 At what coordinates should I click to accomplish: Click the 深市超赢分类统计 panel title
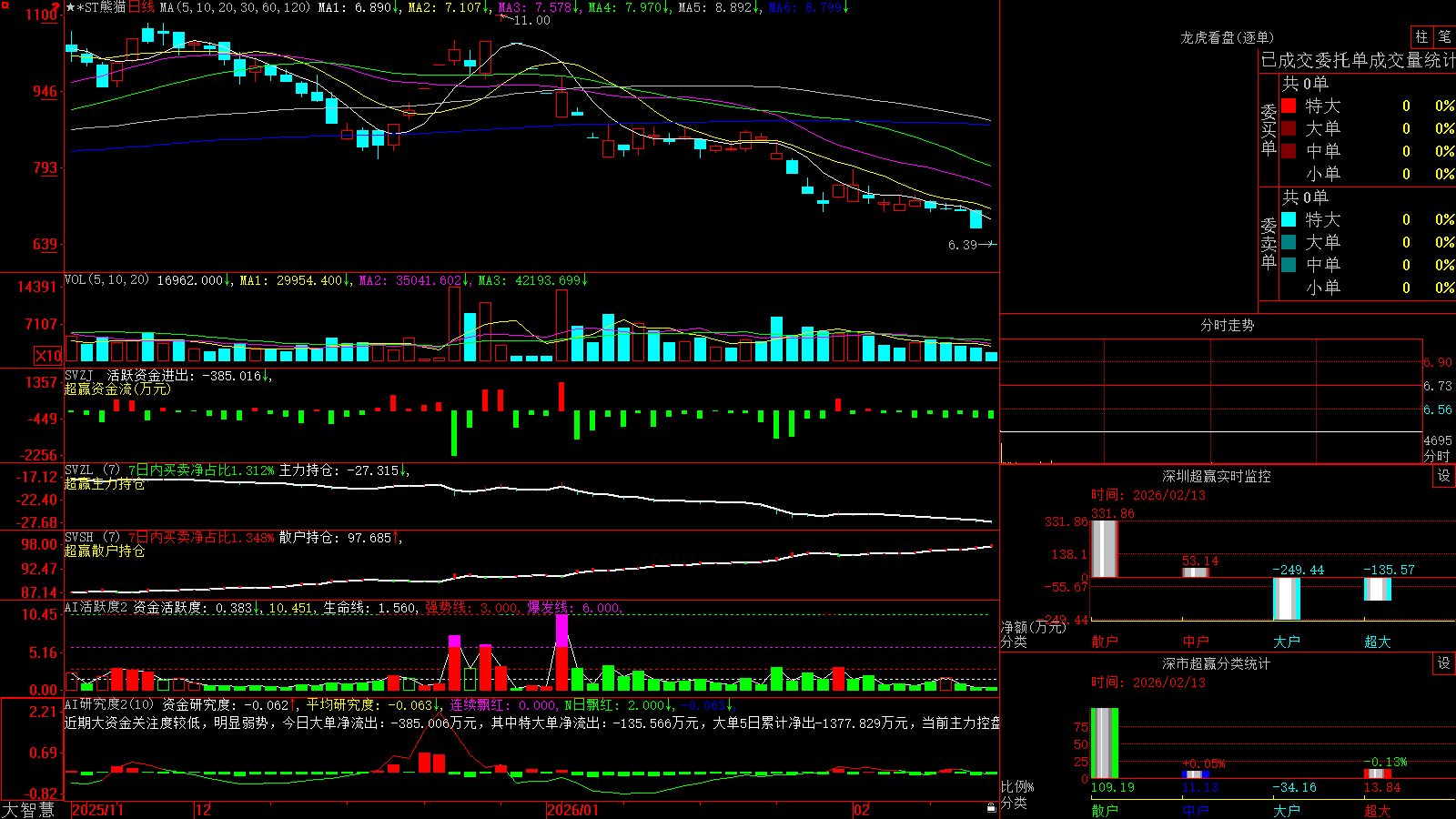[x=1216, y=663]
